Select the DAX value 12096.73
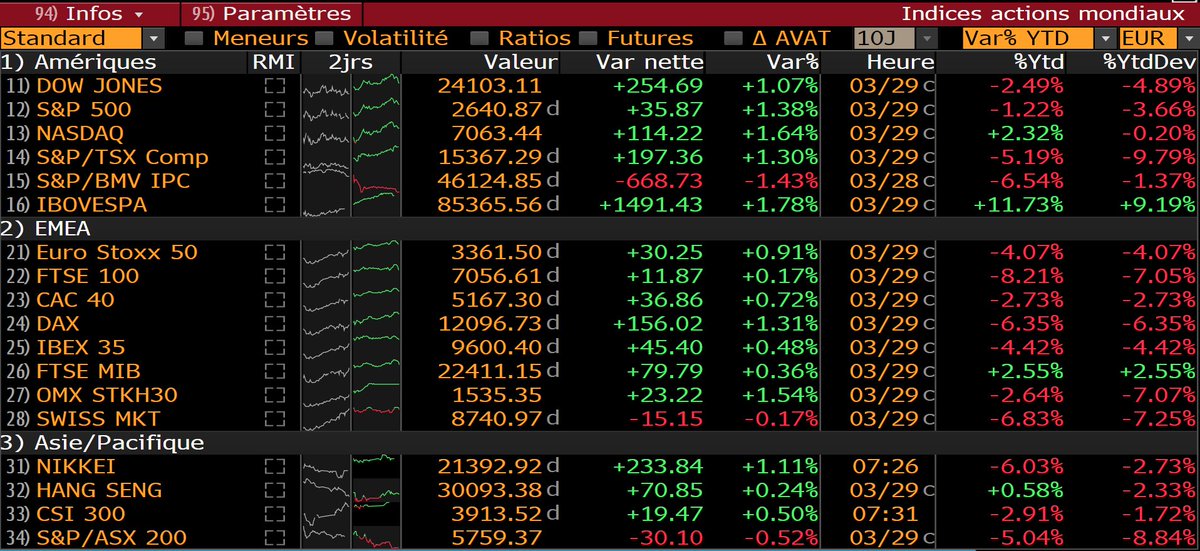Viewport: 1200px width, 551px height. 490,323
